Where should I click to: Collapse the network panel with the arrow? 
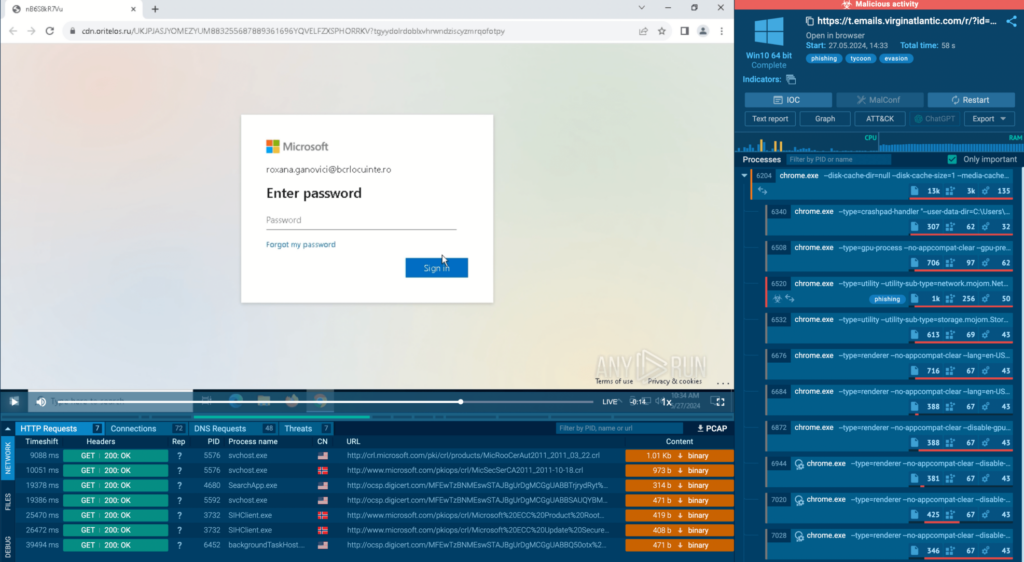[x=9, y=428]
